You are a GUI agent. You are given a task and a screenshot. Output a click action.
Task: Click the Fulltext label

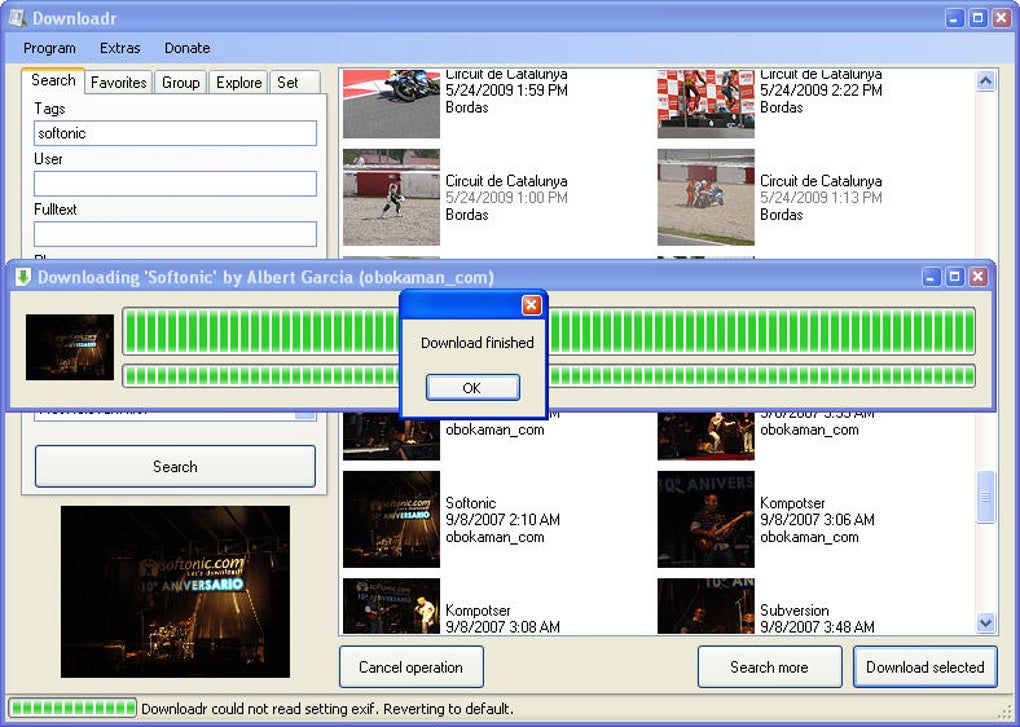point(55,209)
